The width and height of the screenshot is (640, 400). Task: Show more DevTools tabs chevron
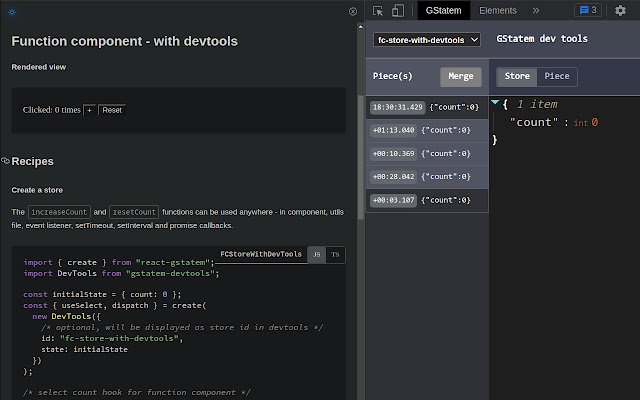click(x=536, y=11)
